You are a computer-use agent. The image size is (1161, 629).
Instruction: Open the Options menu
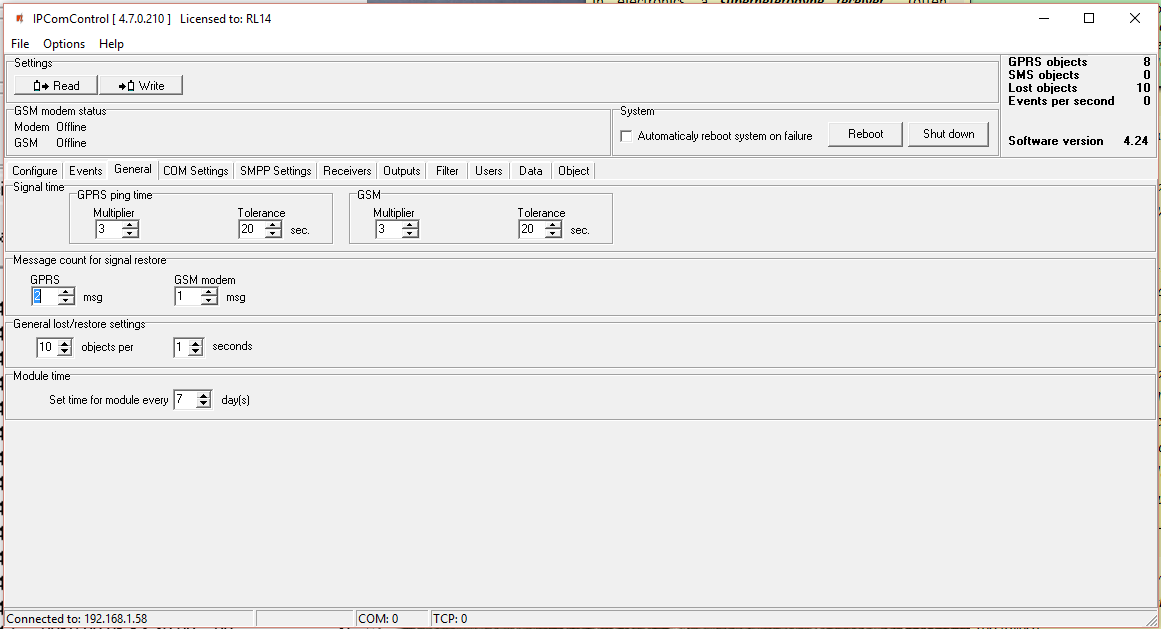click(64, 44)
